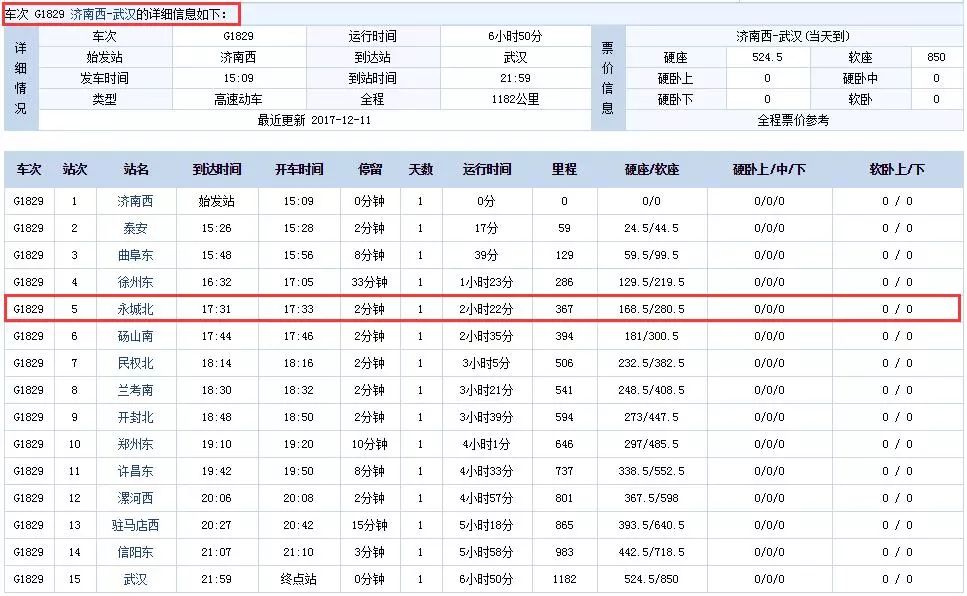Select the 始发站 cell in the 济南西 row
The height and width of the screenshot is (596, 967).
tap(216, 201)
